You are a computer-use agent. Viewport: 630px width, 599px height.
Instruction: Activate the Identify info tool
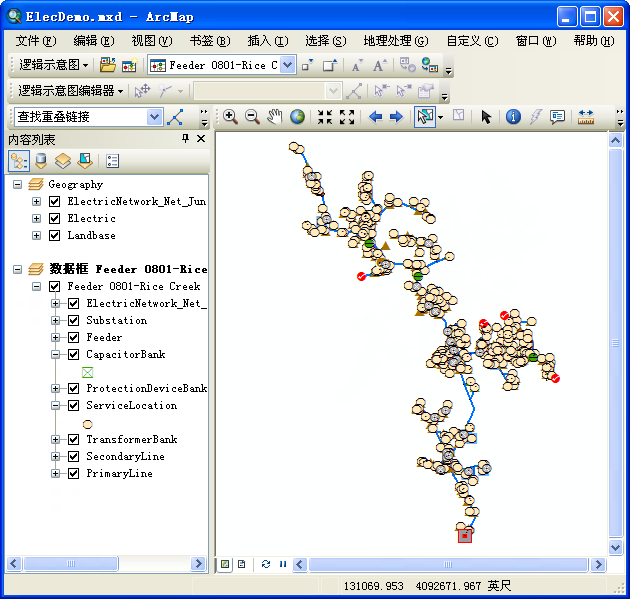tap(513, 117)
